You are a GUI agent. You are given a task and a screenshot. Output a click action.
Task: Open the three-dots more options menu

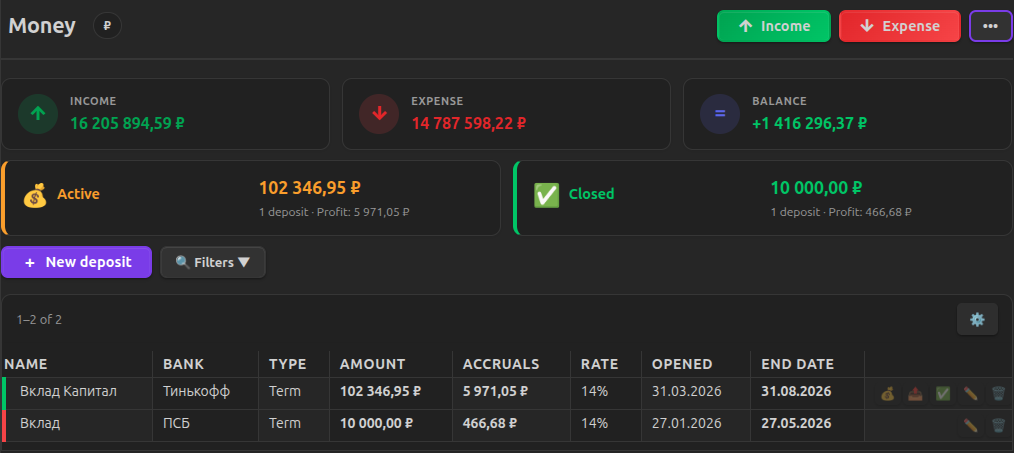989,27
